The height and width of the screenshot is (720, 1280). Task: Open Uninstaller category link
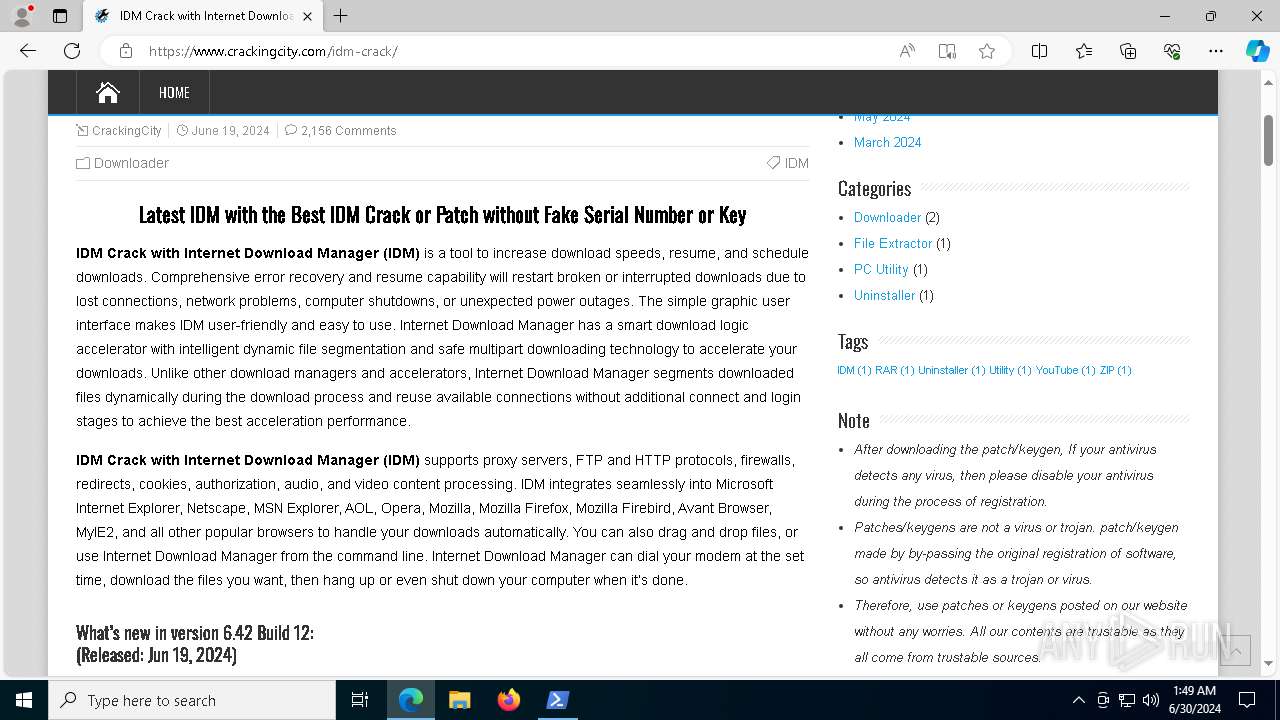(884, 295)
